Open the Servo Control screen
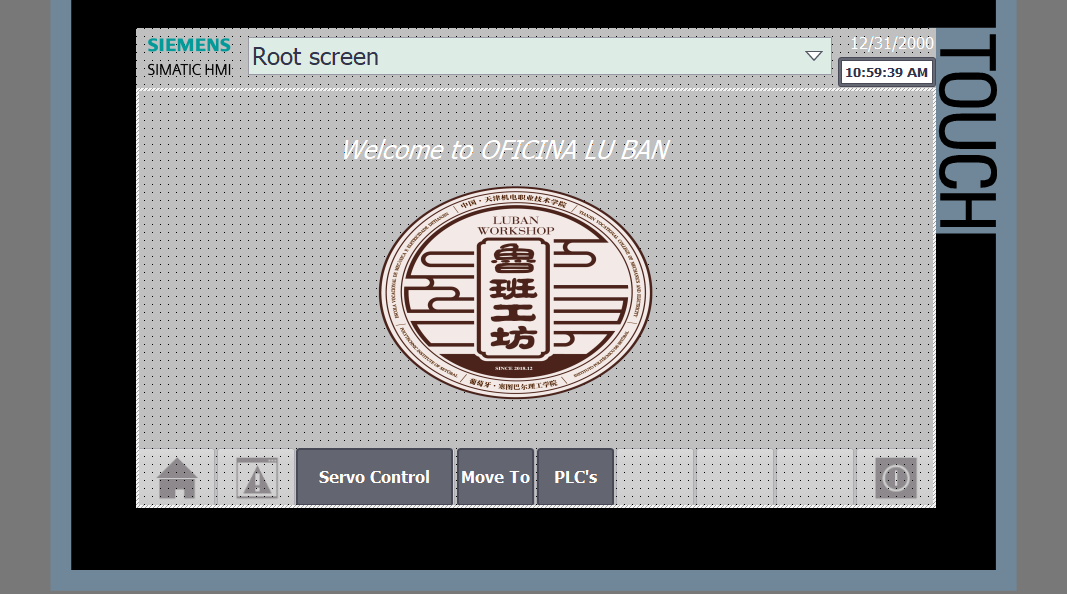The width and height of the screenshot is (1067, 594). click(x=374, y=477)
